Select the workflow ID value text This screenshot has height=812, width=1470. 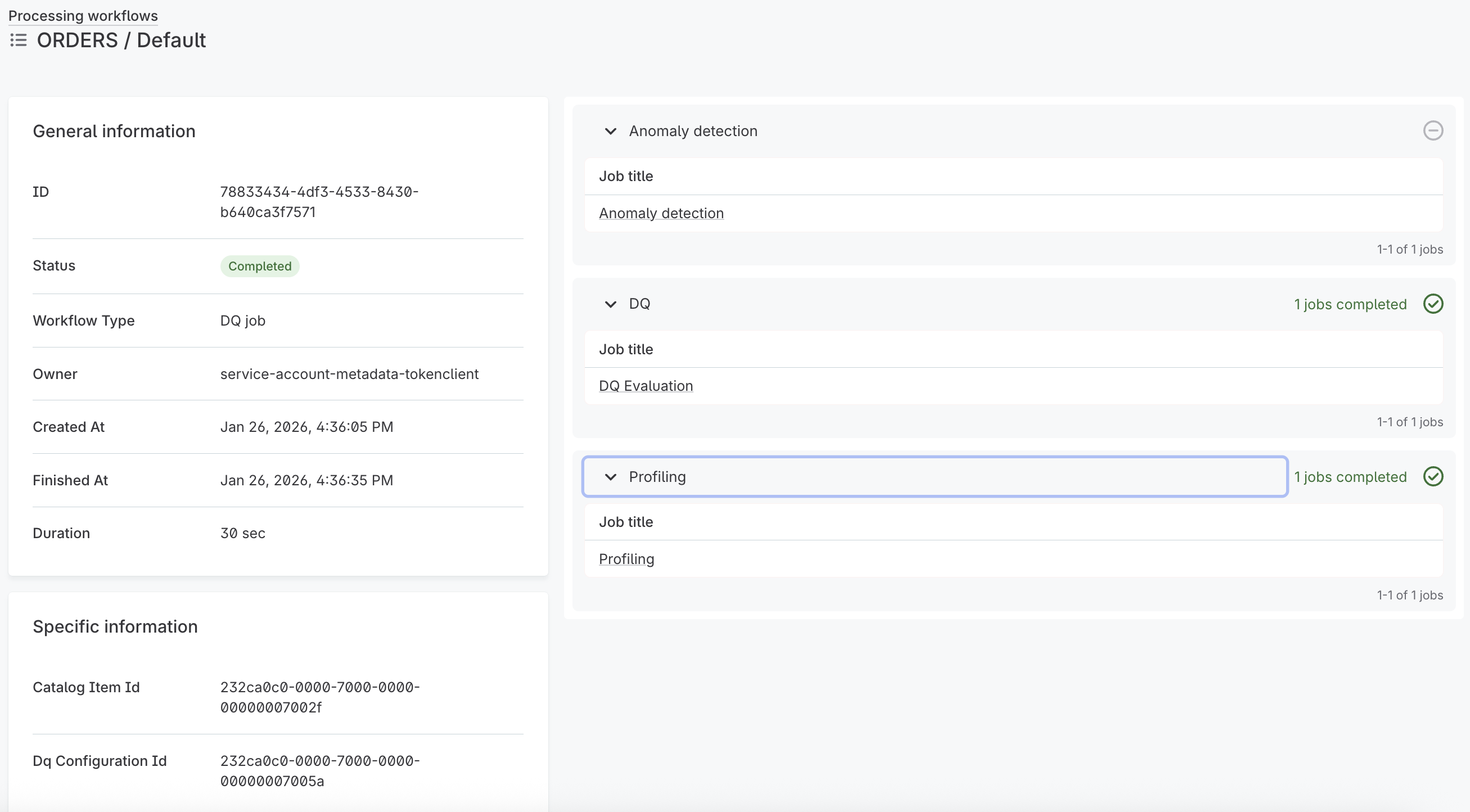point(319,202)
